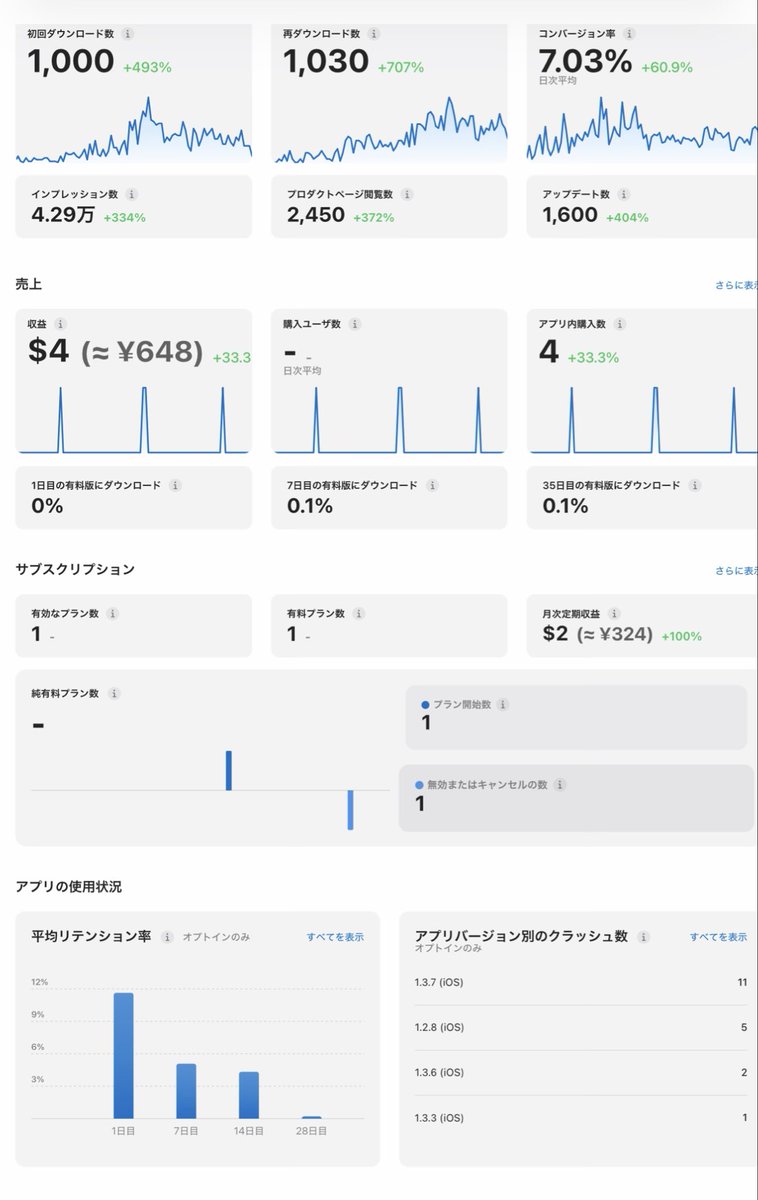Show info for プロダクトページ閲覧数
758x1200 pixels.
click(406, 195)
